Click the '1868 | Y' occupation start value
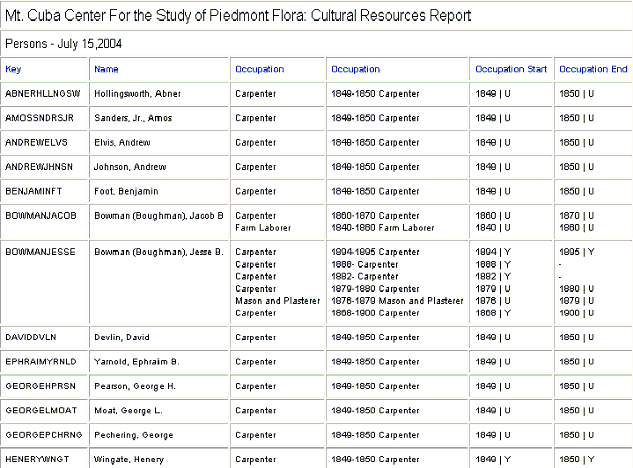The height and width of the screenshot is (468, 633). (x=493, y=313)
